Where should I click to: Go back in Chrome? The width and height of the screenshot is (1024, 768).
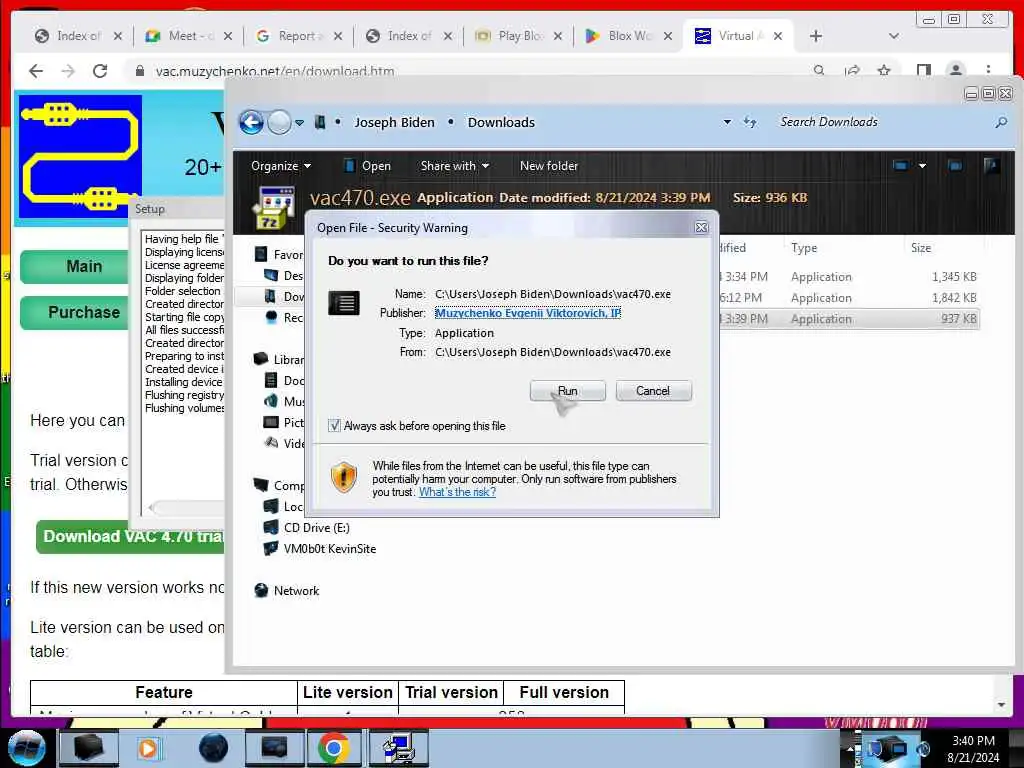pyautogui.click(x=36, y=71)
